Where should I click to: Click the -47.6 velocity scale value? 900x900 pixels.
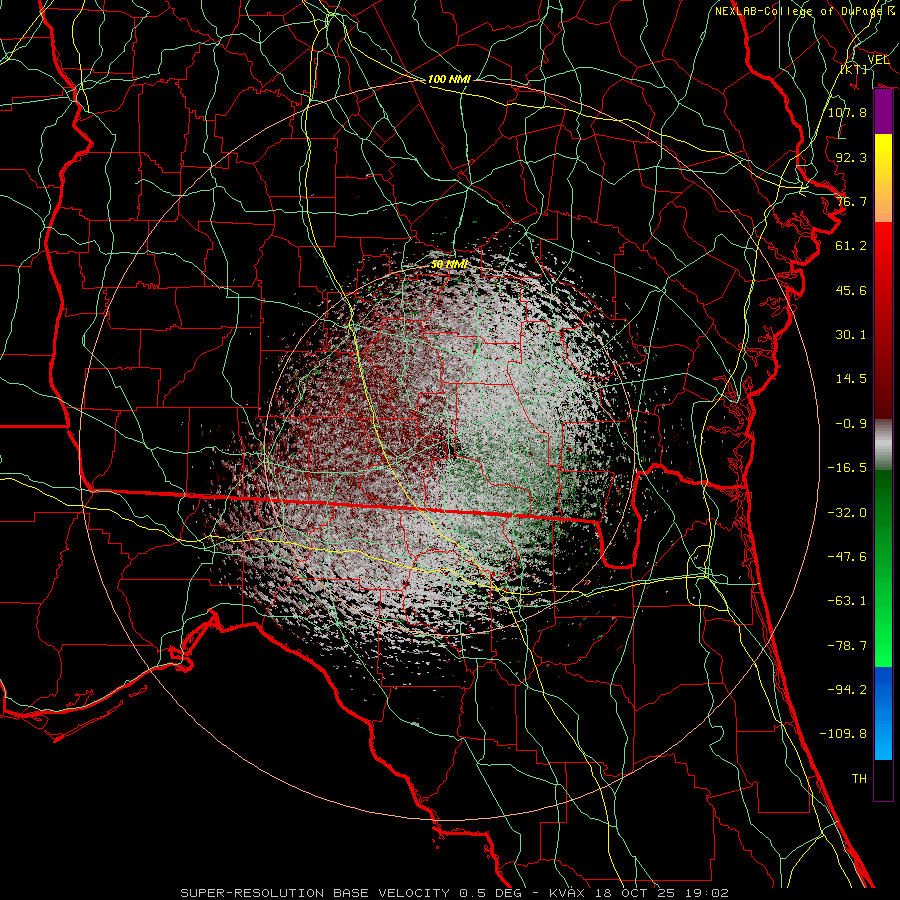[x=847, y=557]
